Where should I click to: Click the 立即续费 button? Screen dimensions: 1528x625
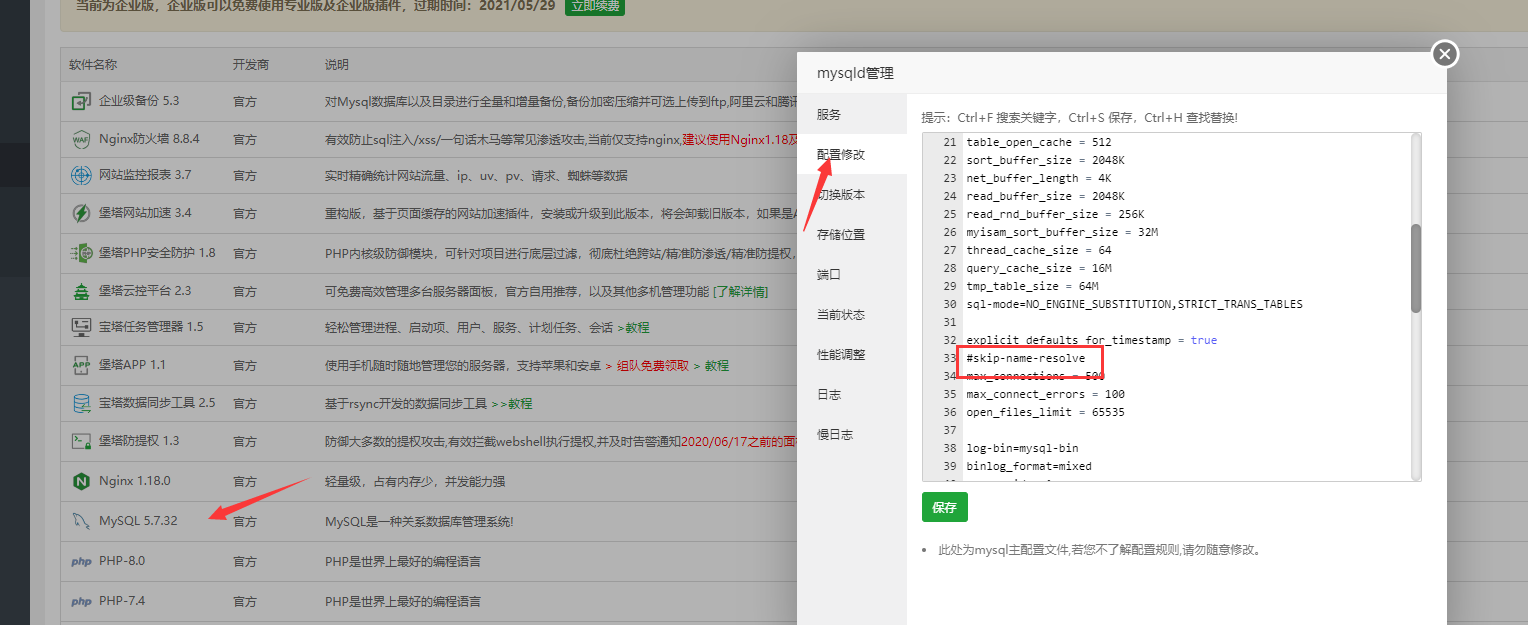pyautogui.click(x=595, y=6)
